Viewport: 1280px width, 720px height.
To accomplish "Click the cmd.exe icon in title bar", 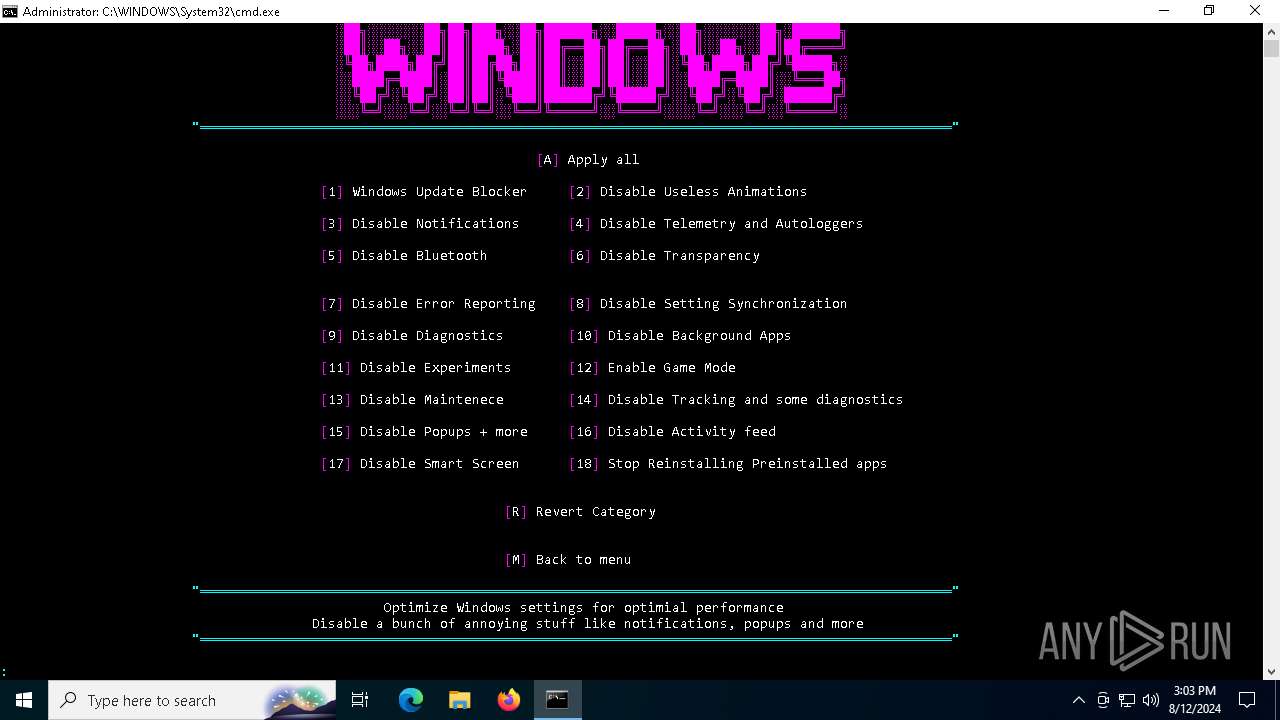I will (x=10, y=11).
